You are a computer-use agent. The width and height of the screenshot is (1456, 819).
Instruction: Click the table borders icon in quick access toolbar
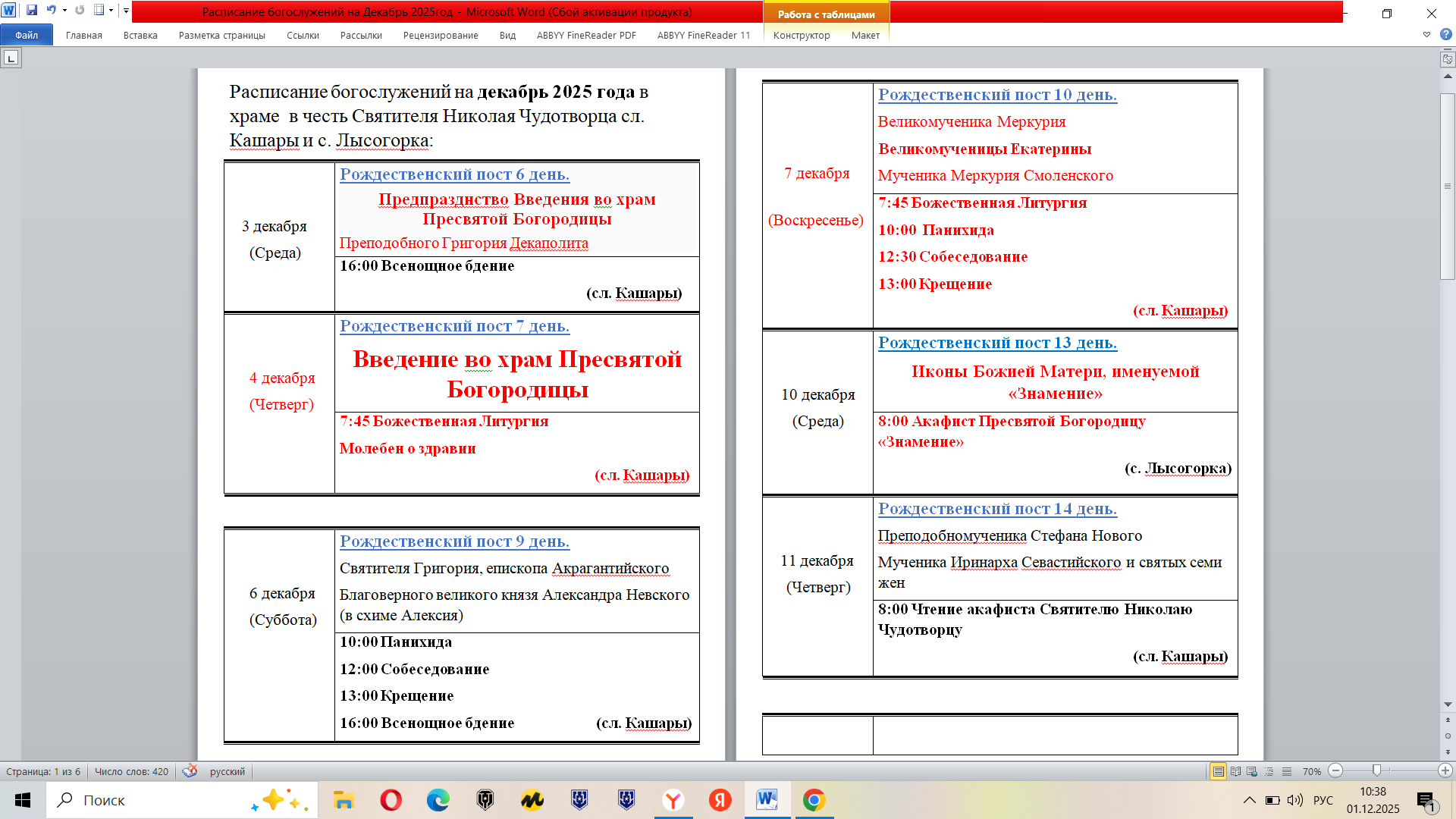click(99, 11)
